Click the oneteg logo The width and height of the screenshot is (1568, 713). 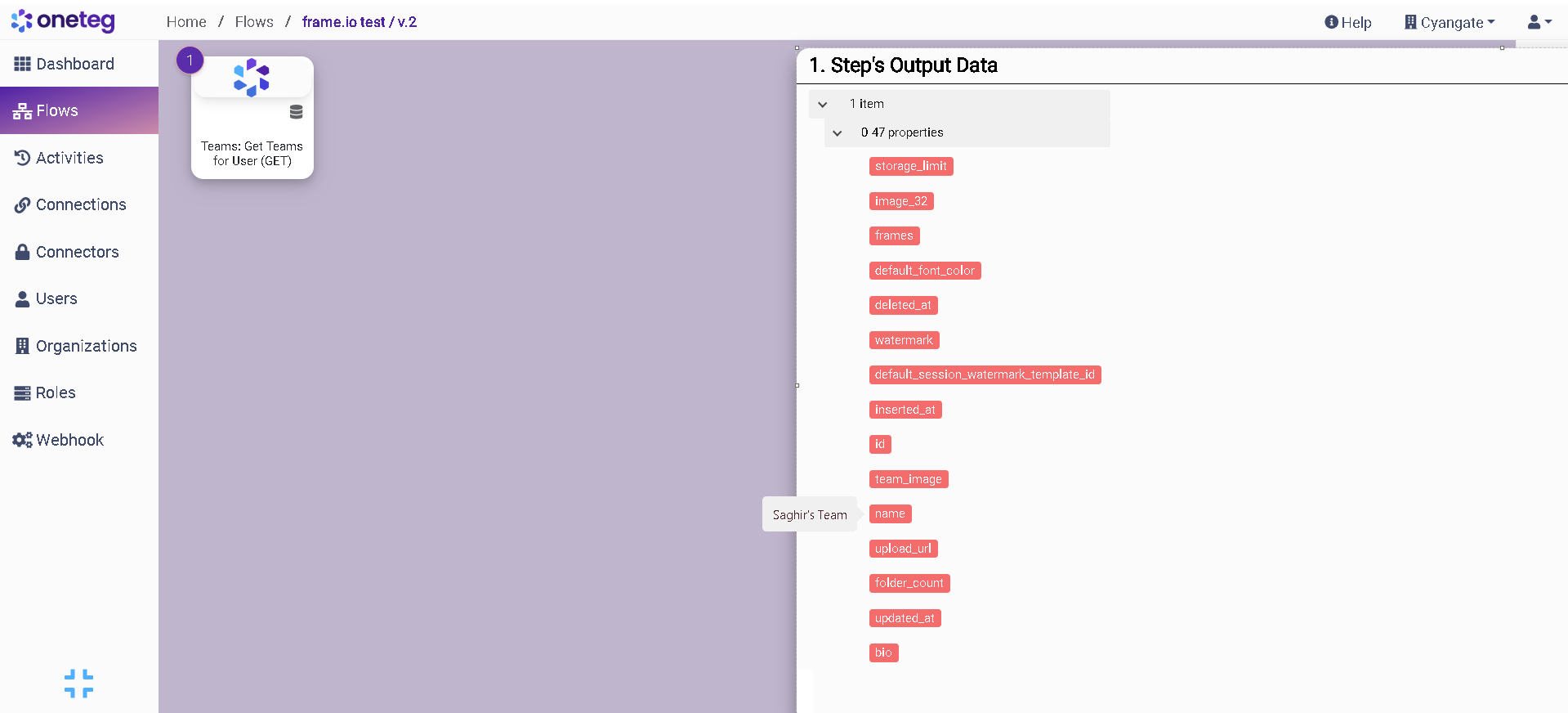tap(63, 21)
